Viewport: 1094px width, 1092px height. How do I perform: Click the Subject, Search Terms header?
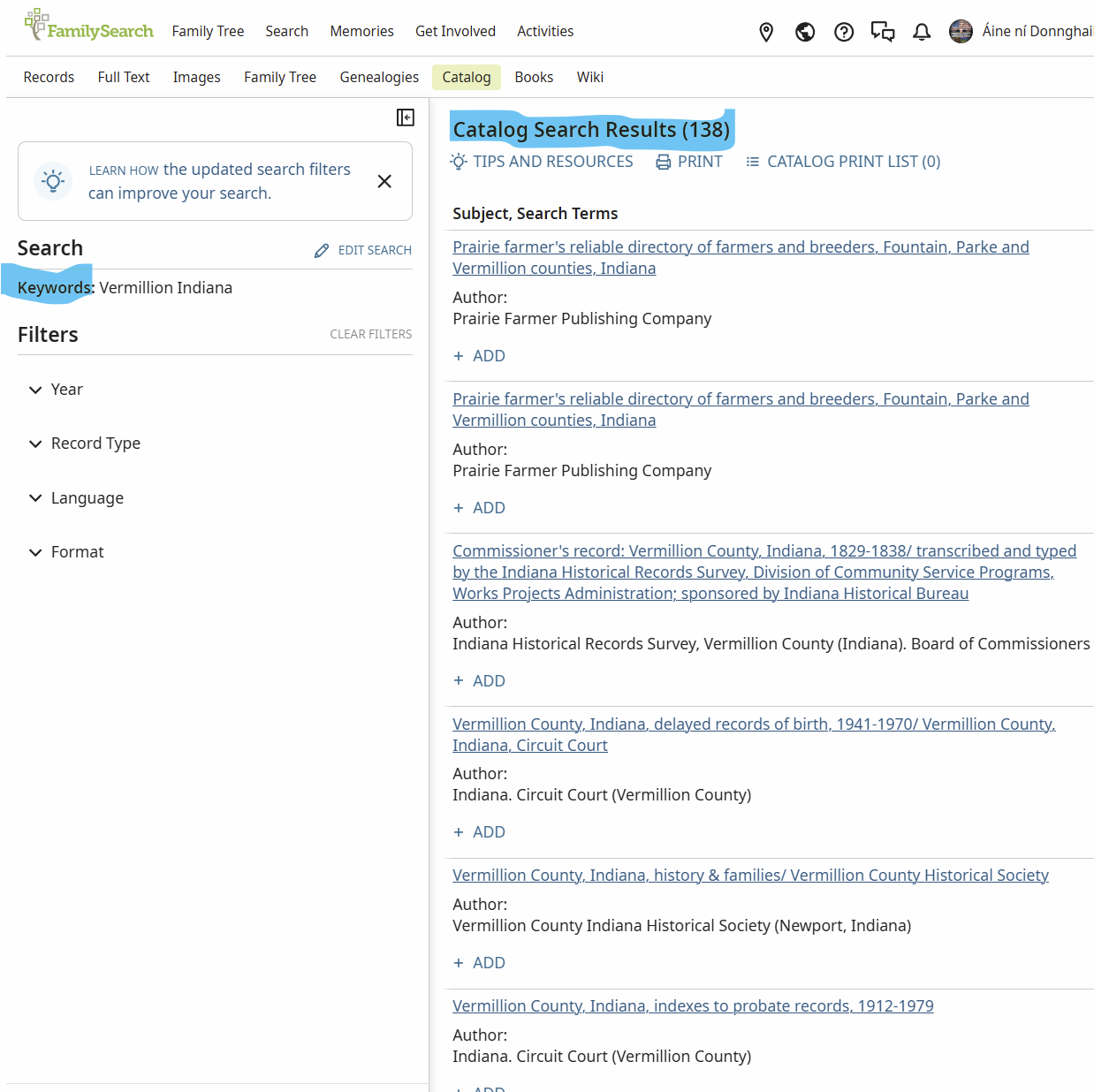(x=535, y=214)
